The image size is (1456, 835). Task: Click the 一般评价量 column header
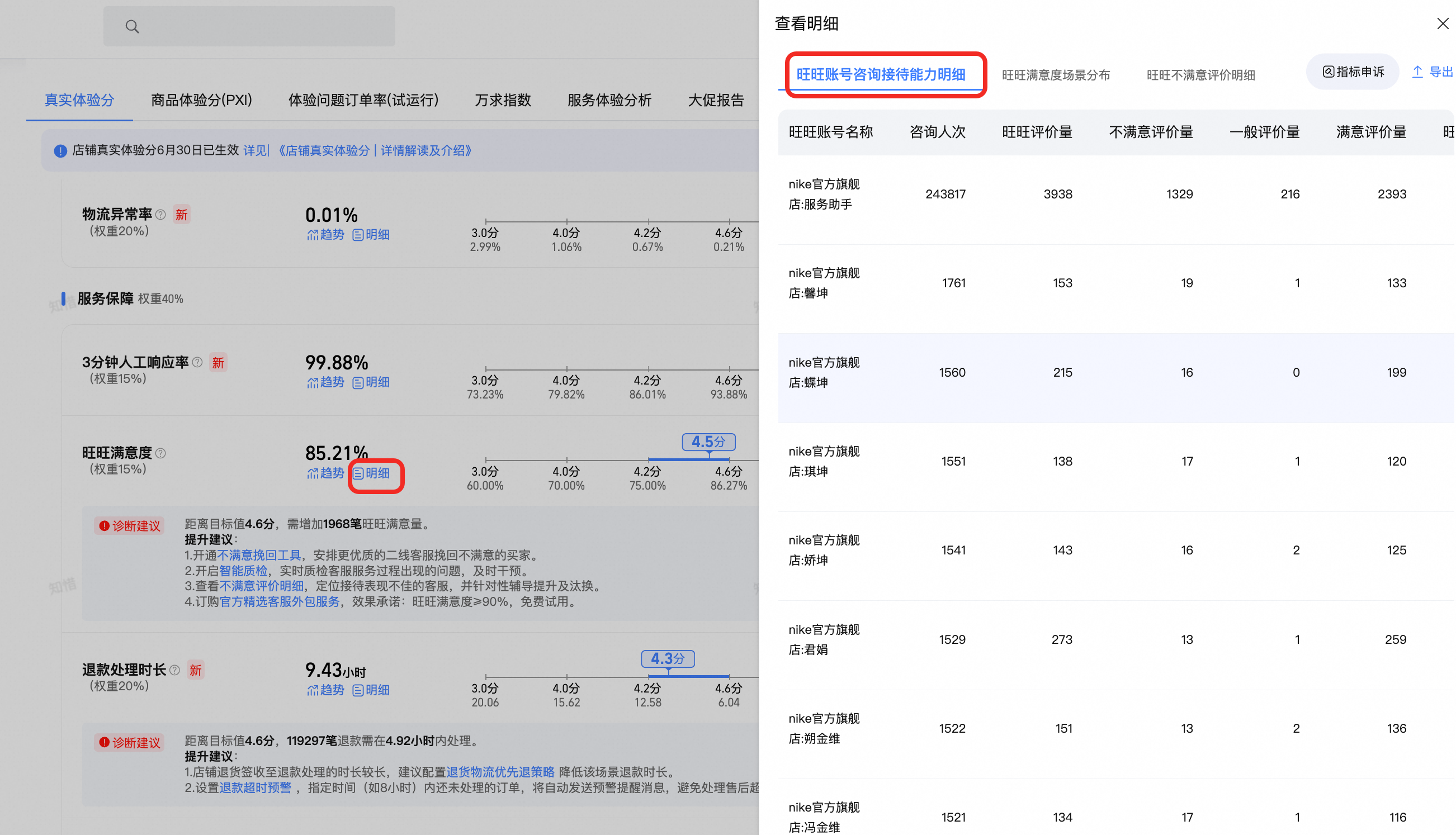pyautogui.click(x=1264, y=132)
